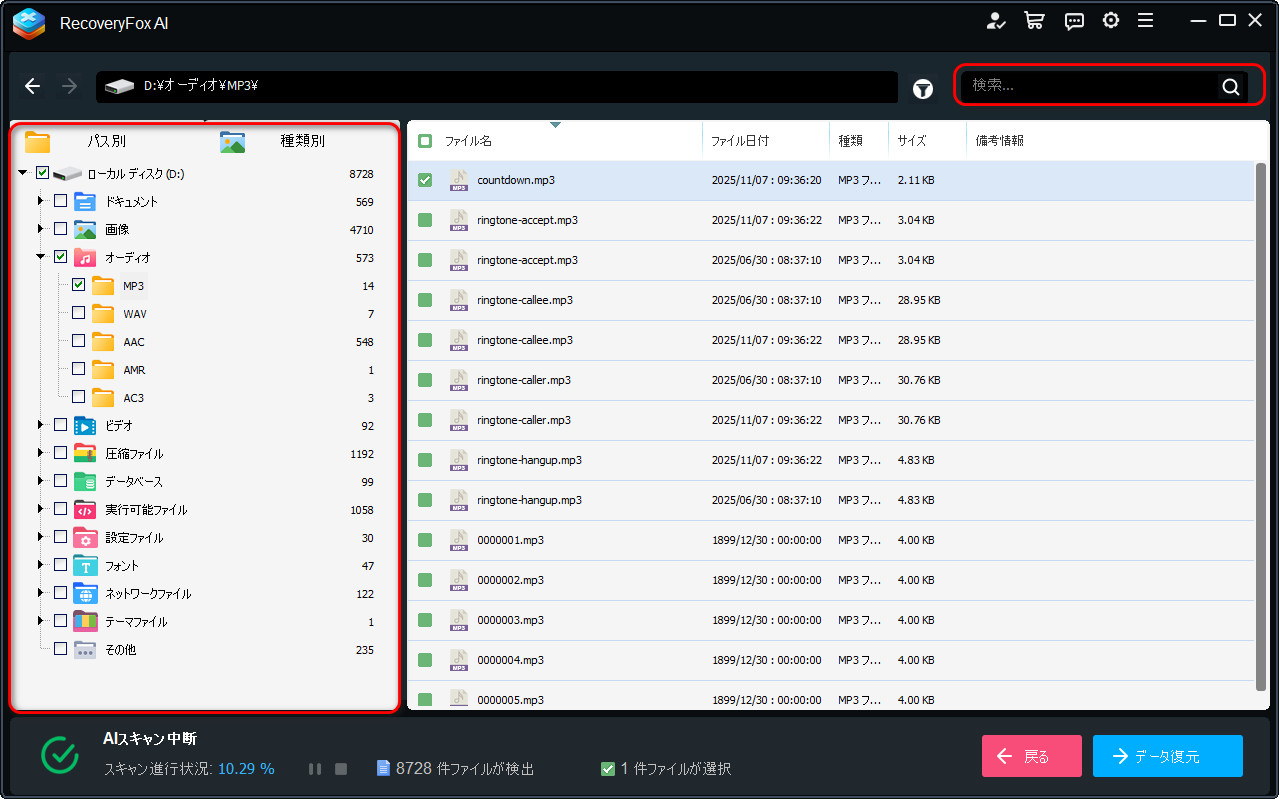The width and height of the screenshot is (1279, 799).
Task: Click the back arrow navigation icon
Action: [32, 87]
